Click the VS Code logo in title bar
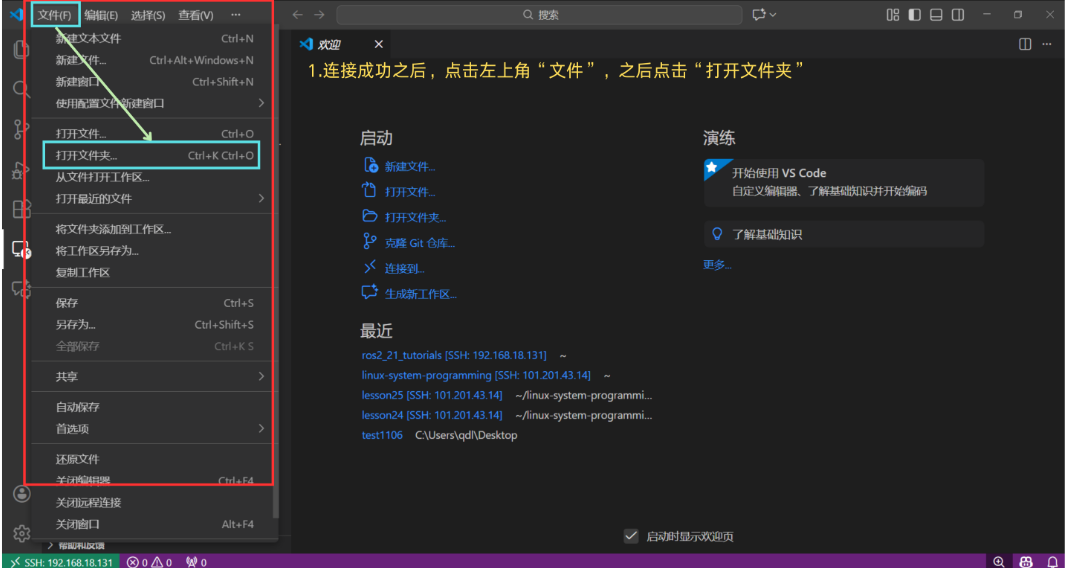Viewport: 1065px width, 568px height. (x=17, y=14)
